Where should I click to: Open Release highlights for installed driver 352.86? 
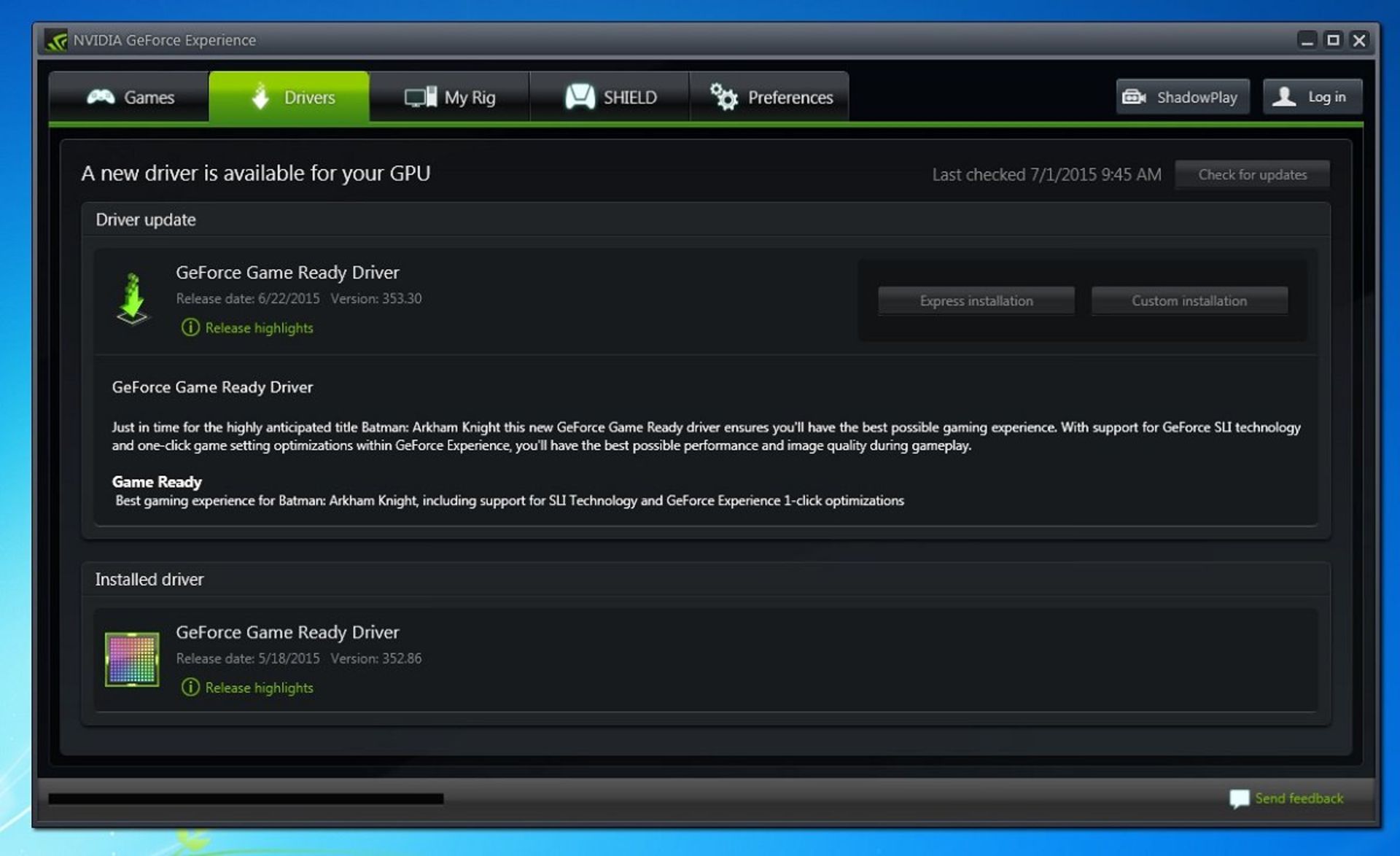coord(259,688)
